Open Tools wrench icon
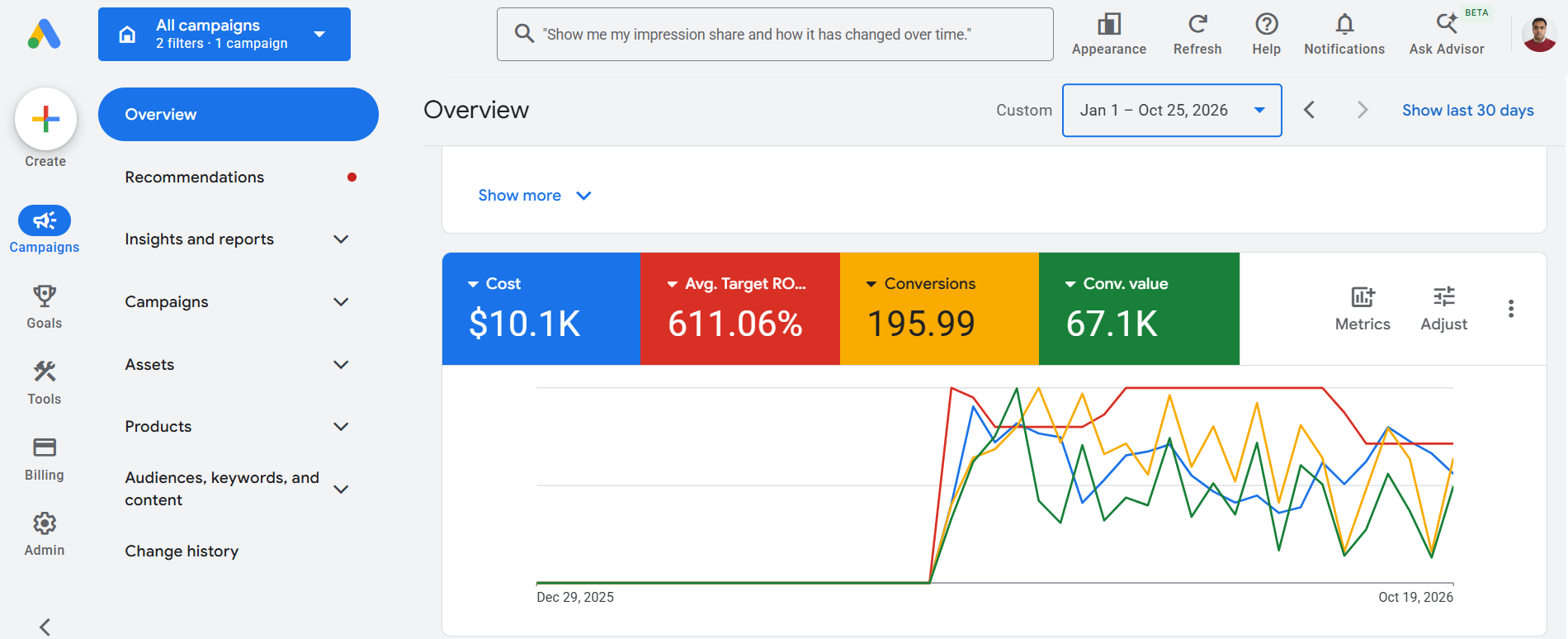Image resolution: width=1568 pixels, height=639 pixels. (x=45, y=372)
